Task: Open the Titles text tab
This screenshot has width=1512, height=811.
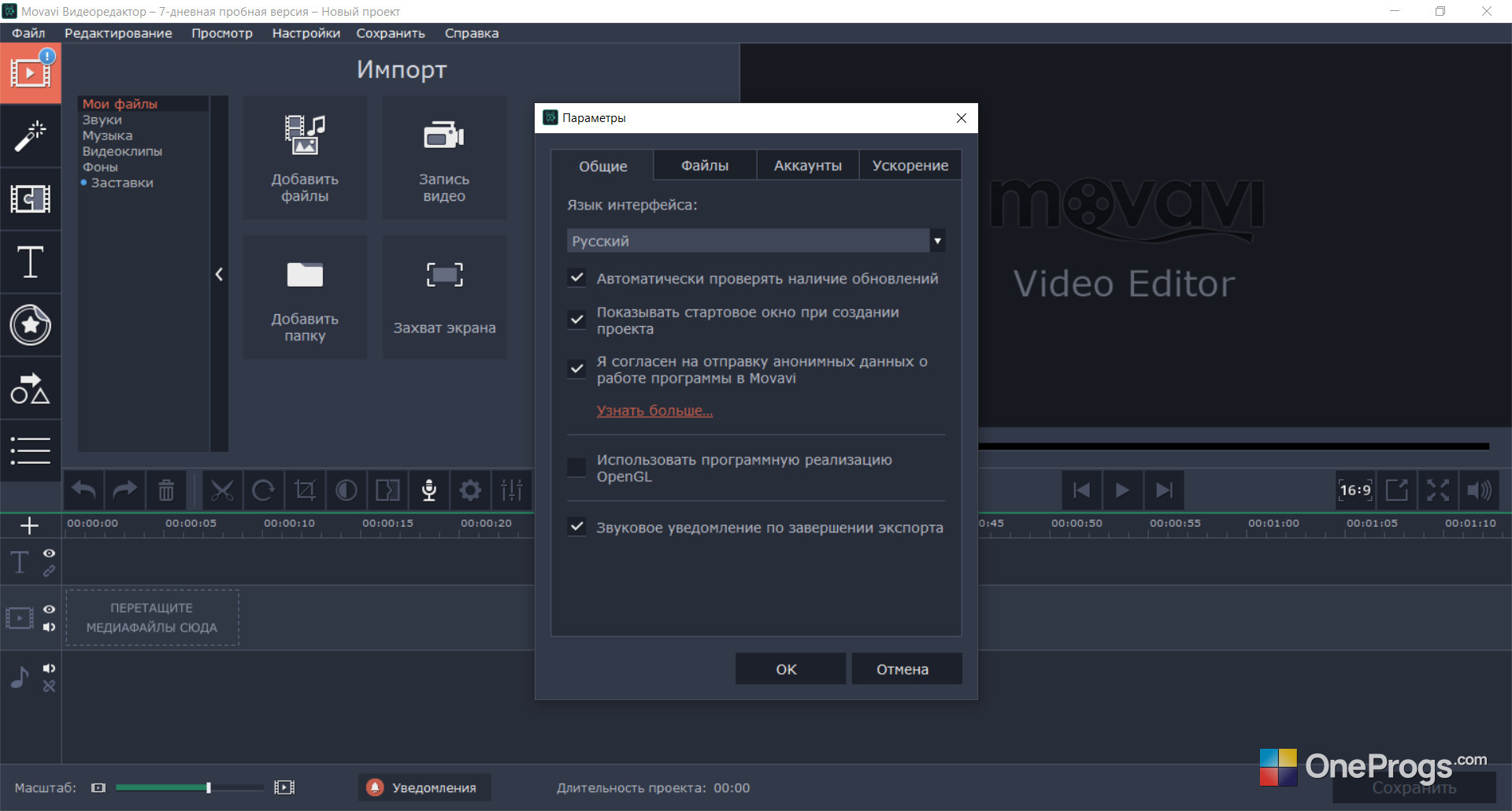Action: pyautogui.click(x=31, y=261)
